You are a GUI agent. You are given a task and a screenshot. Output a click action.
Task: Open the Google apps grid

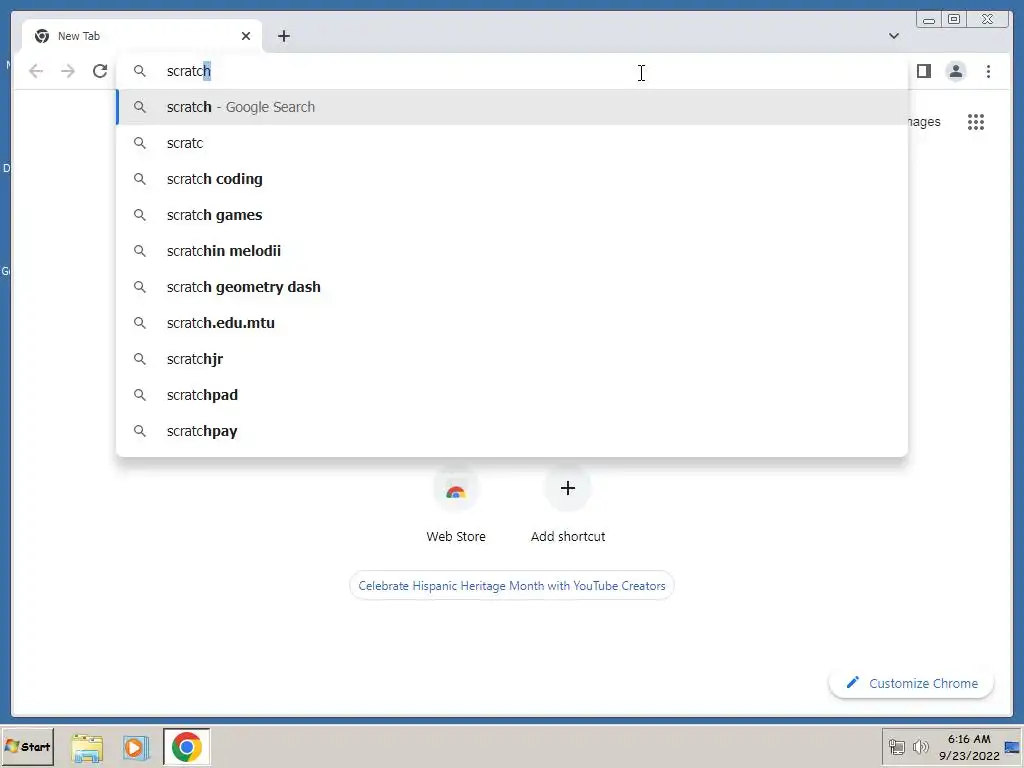click(976, 121)
